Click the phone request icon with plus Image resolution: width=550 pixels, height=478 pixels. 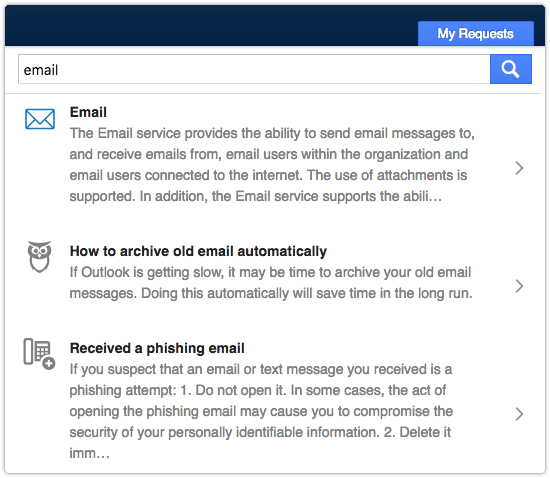(39, 354)
